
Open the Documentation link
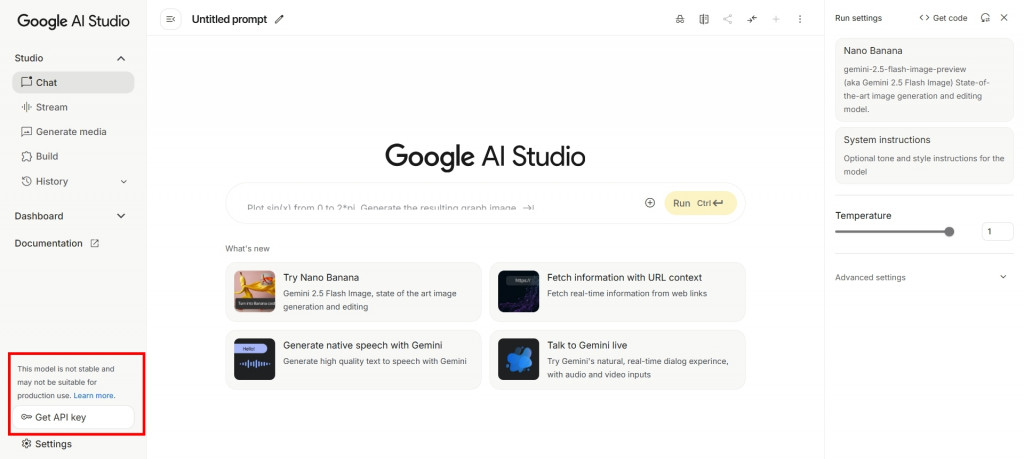[x=57, y=244]
